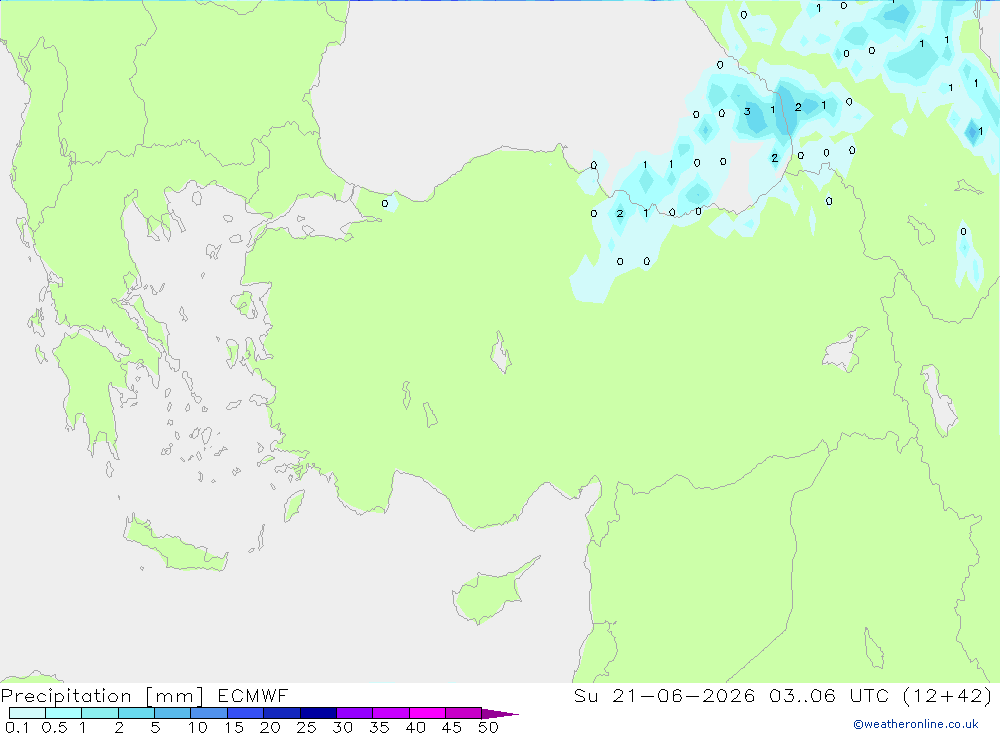Click the '0.5' legend label

54,727
